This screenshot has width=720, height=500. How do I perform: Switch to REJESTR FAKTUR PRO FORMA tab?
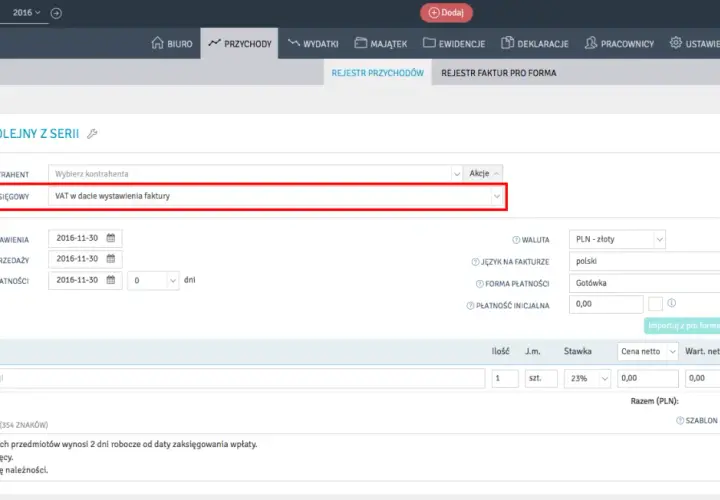[x=499, y=73]
